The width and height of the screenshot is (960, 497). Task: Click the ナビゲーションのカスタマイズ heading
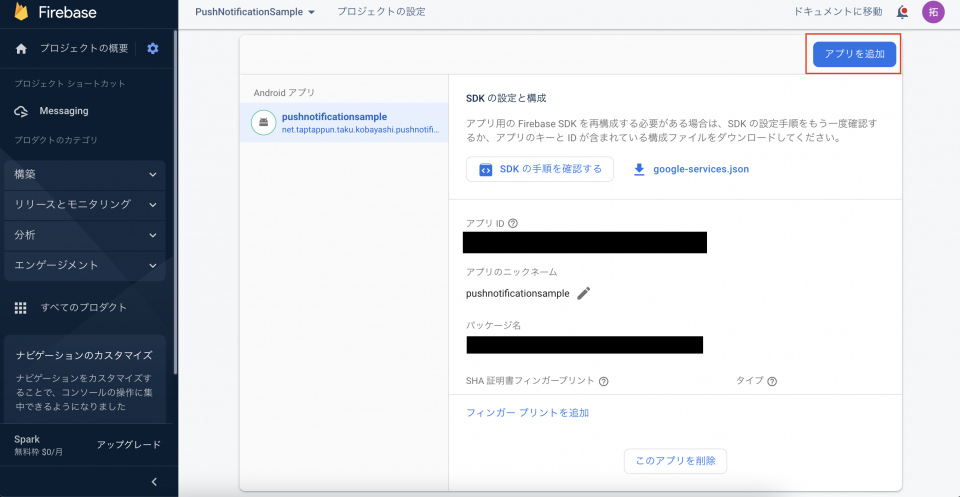coord(84,356)
